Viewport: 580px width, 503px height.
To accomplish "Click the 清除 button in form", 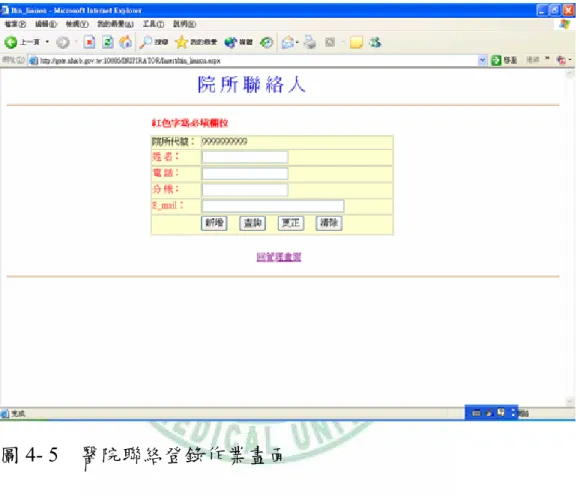I will [x=329, y=223].
